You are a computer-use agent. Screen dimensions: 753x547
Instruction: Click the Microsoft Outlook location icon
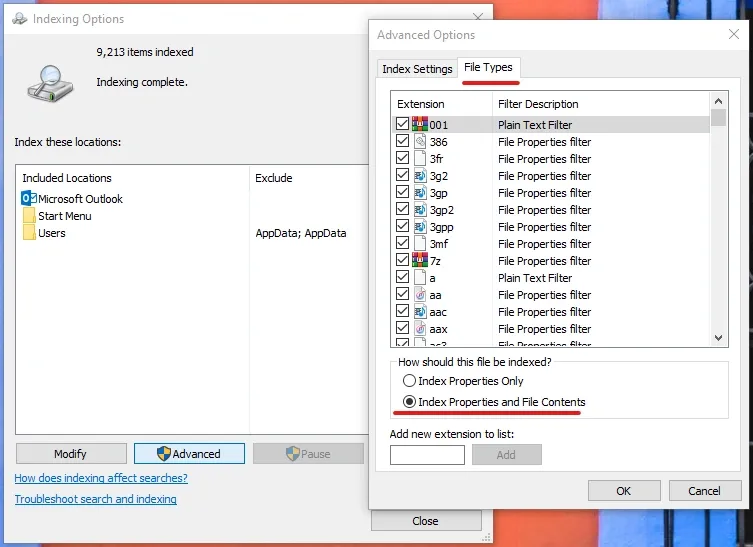(29, 198)
